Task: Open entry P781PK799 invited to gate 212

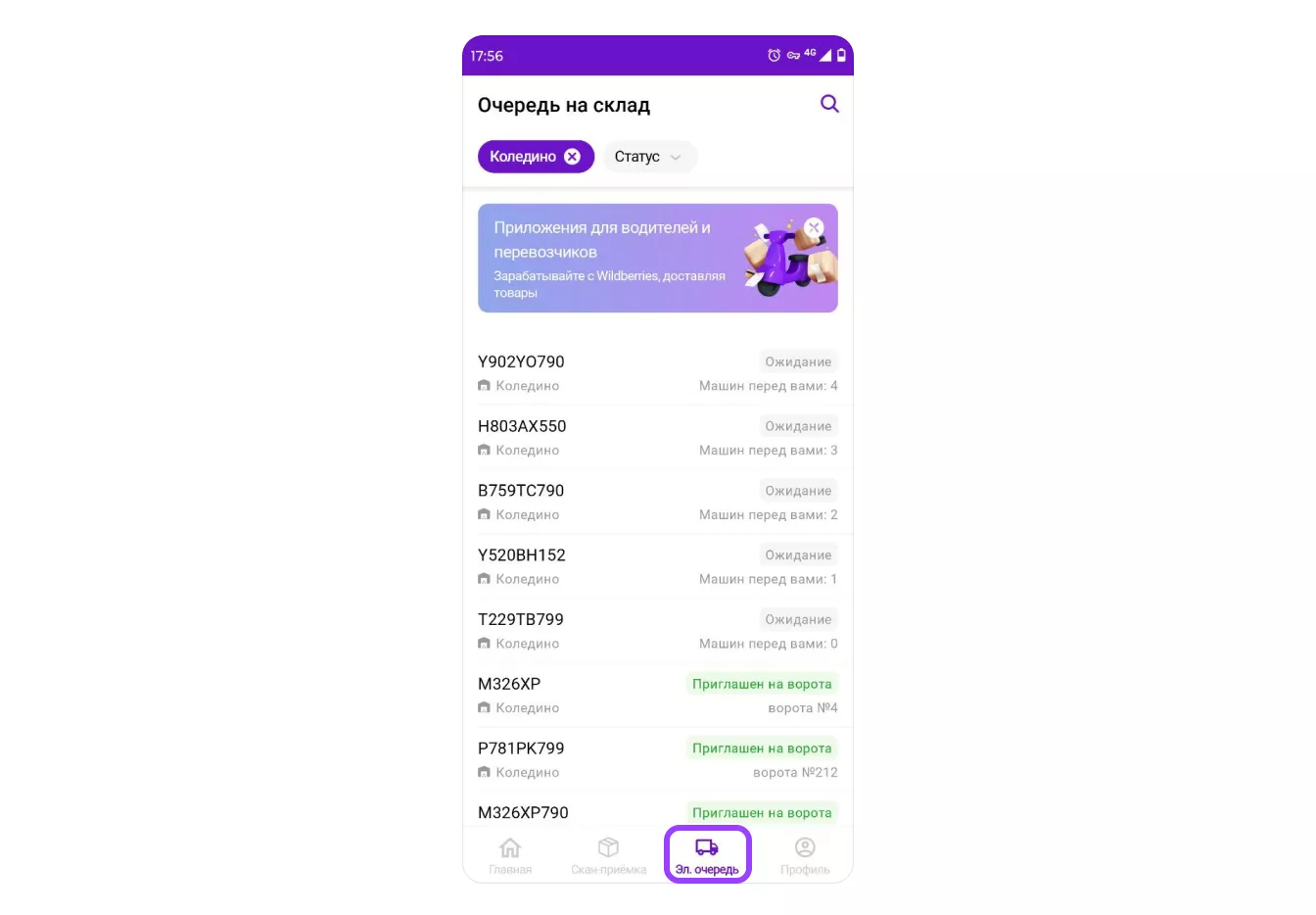Action: click(x=657, y=760)
